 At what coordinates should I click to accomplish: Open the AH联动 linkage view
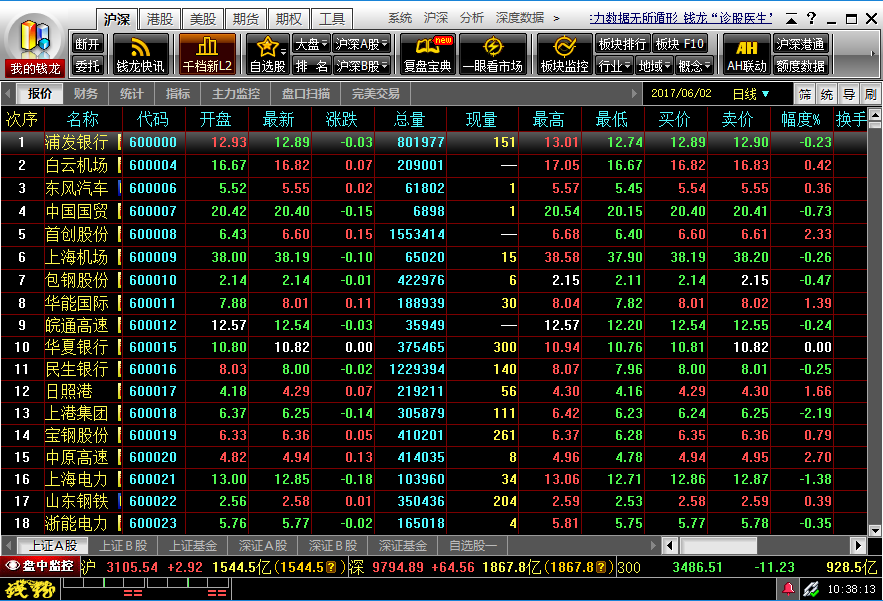click(746, 54)
